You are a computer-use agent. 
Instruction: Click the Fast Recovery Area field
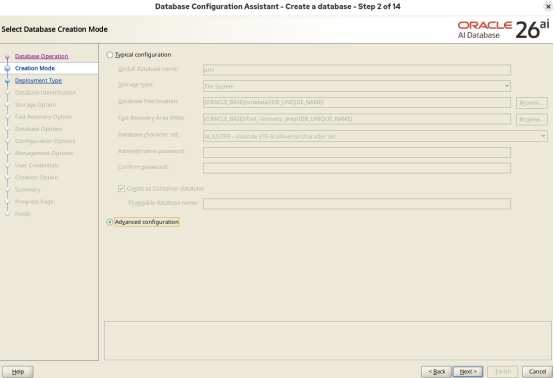pos(357,119)
